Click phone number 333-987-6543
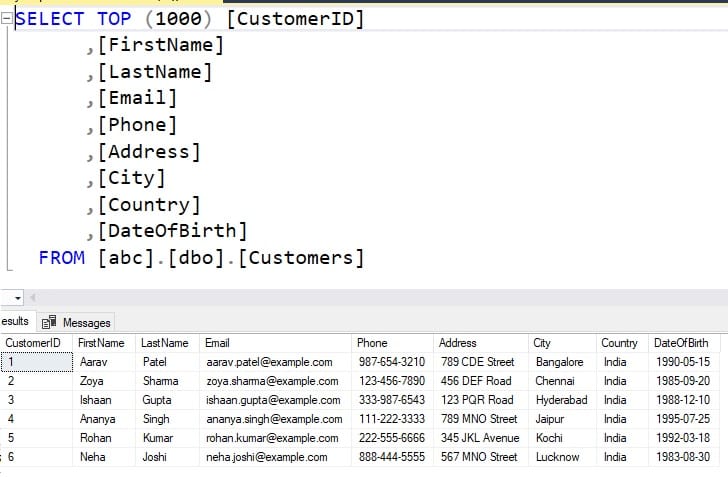 [391, 400]
